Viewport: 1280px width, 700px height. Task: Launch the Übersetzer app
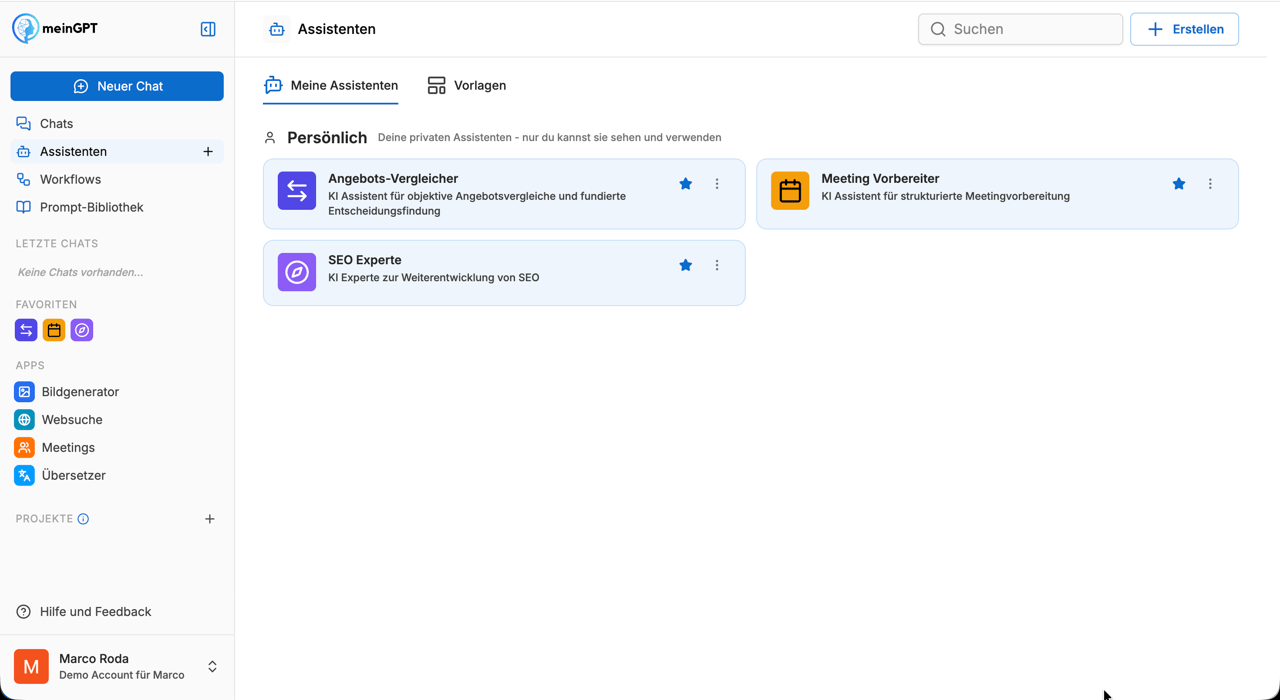117,476
